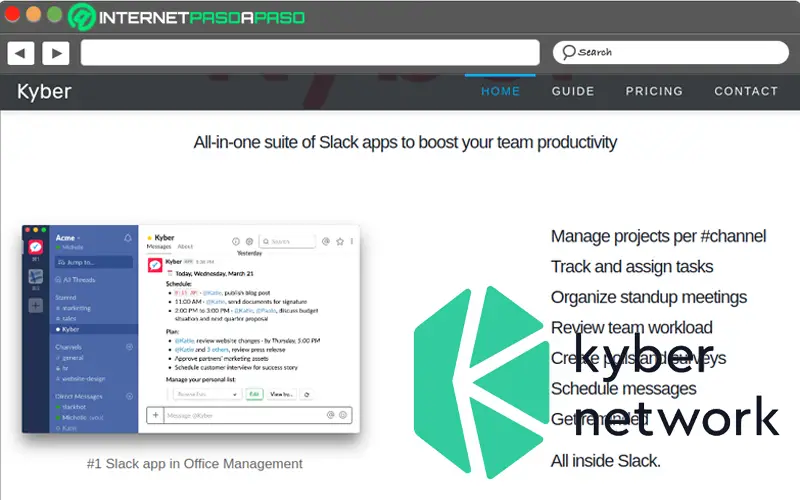Click the text 'Organize standup meetings'
This screenshot has height=500, width=800.
(648, 297)
